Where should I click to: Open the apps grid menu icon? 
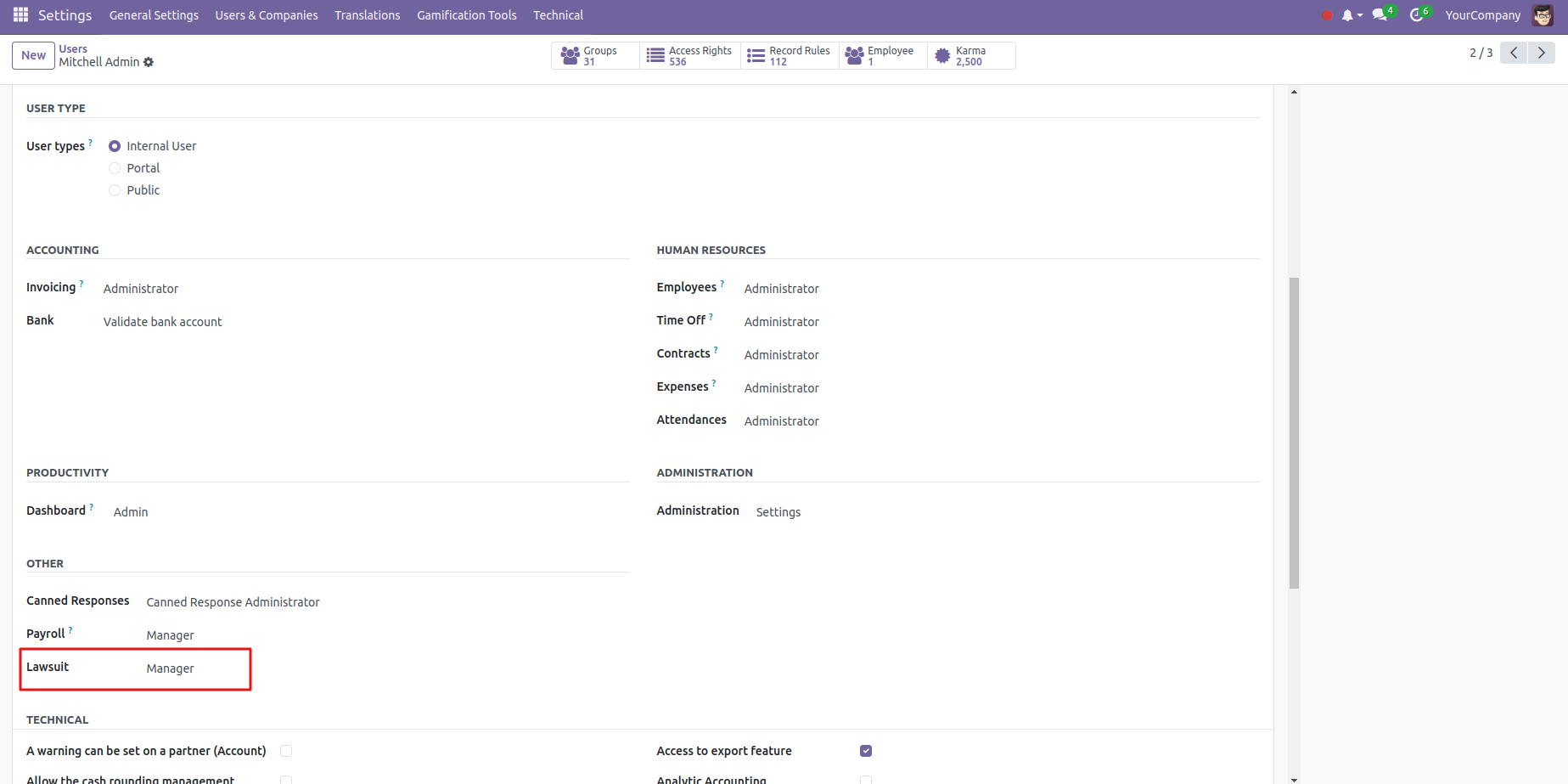(x=20, y=15)
